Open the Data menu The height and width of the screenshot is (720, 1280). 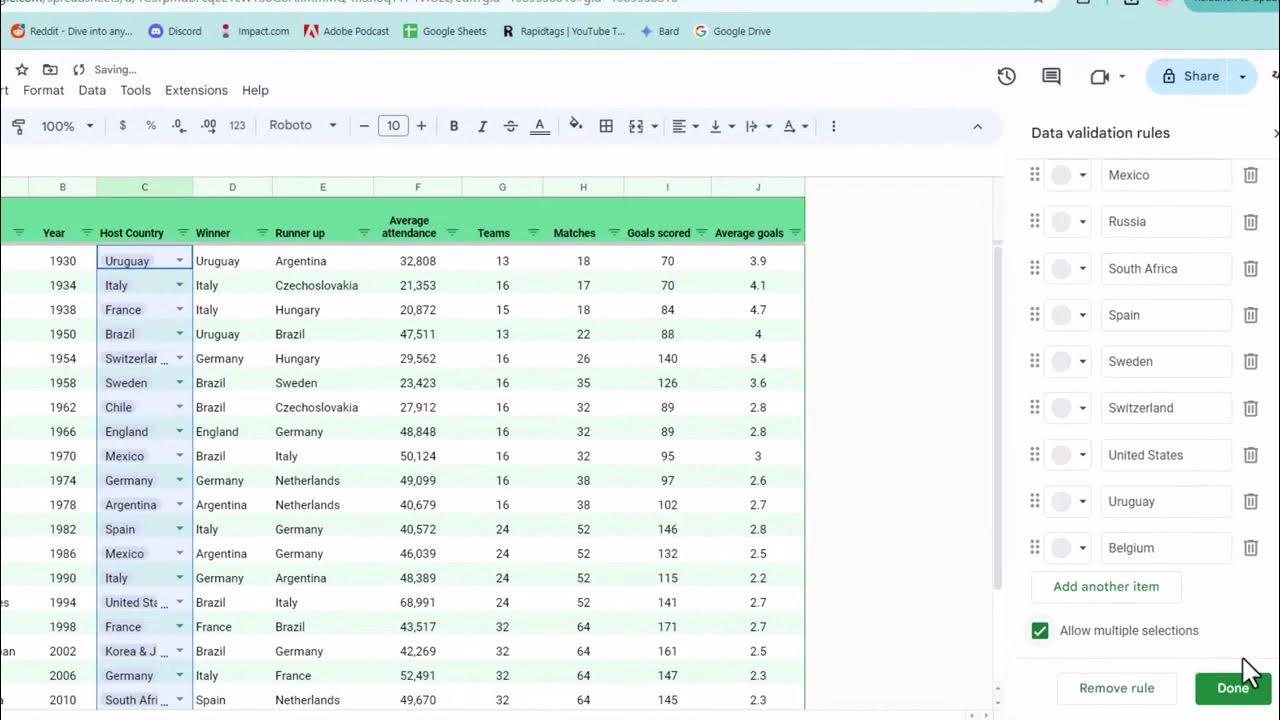92,90
